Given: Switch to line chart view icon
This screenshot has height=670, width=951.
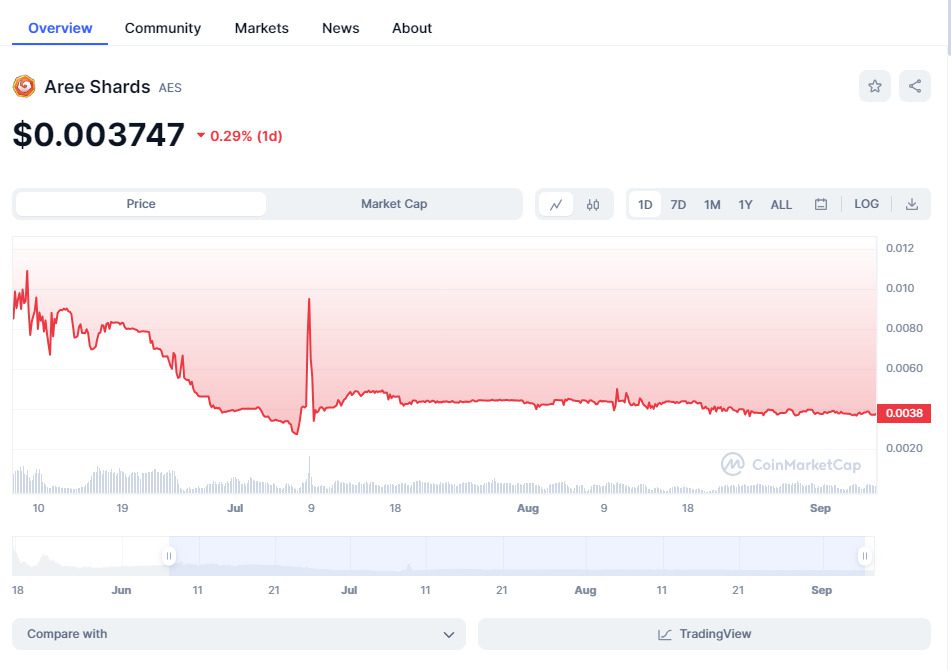Looking at the screenshot, I should pyautogui.click(x=556, y=204).
